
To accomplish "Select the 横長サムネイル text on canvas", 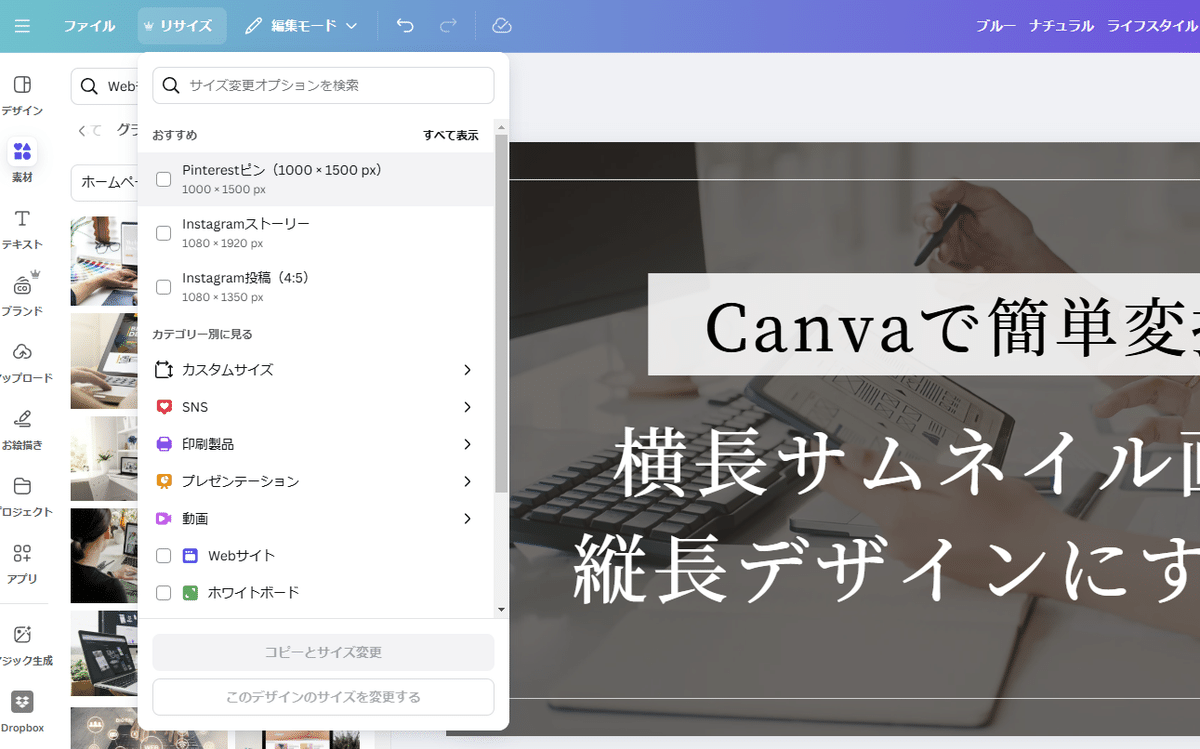I will click(x=906, y=461).
